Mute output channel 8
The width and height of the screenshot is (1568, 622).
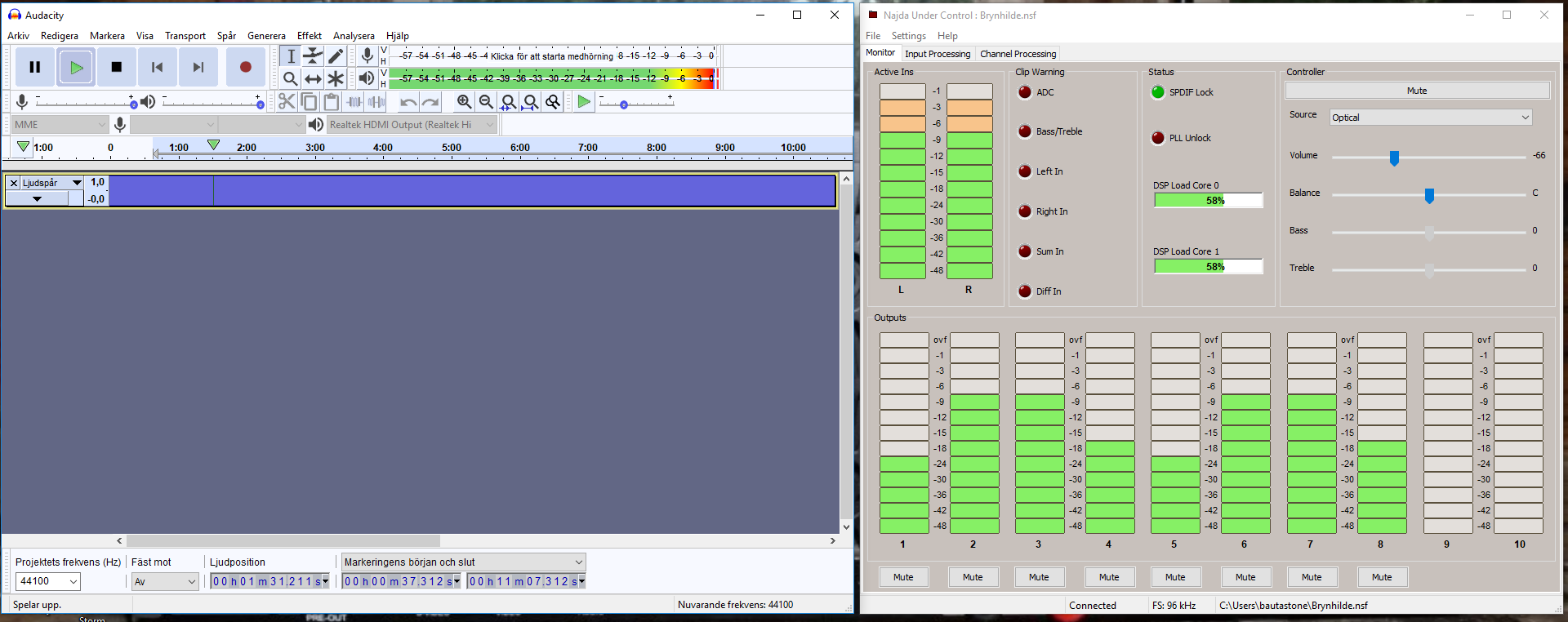point(1381,577)
